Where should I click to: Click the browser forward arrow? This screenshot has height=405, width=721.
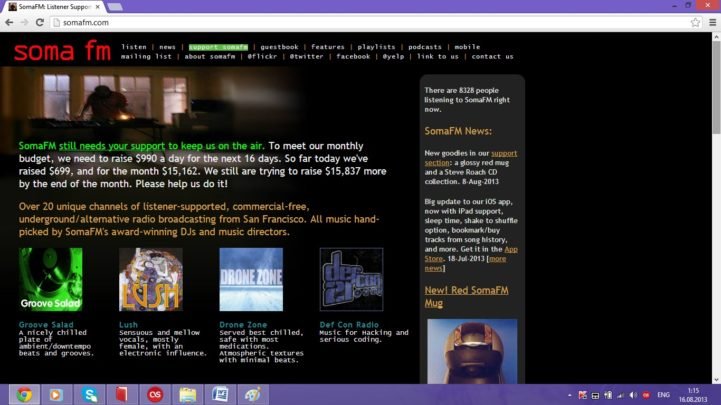24,22
